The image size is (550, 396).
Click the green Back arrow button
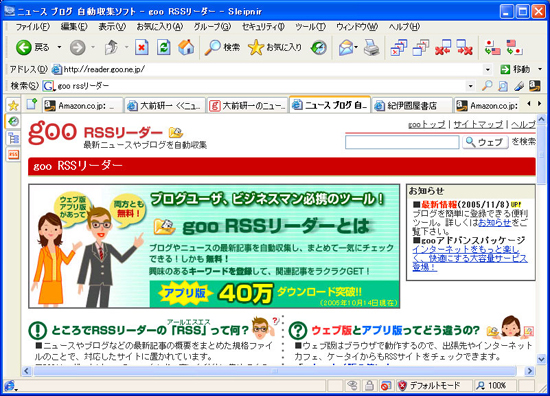[x=24, y=47]
